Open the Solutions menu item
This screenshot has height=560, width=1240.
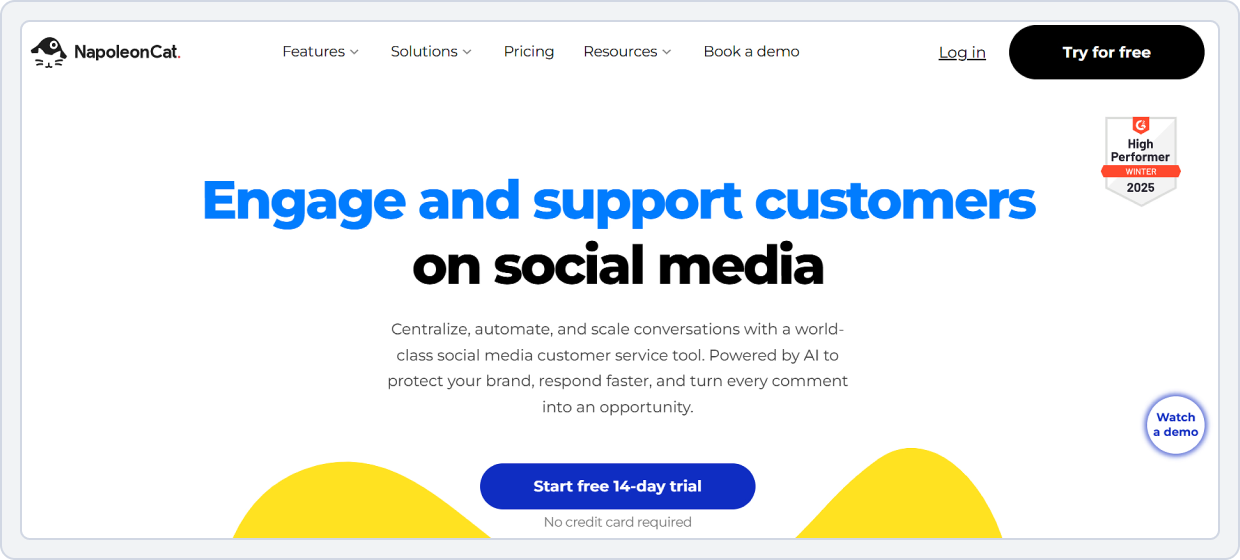pyautogui.click(x=424, y=52)
